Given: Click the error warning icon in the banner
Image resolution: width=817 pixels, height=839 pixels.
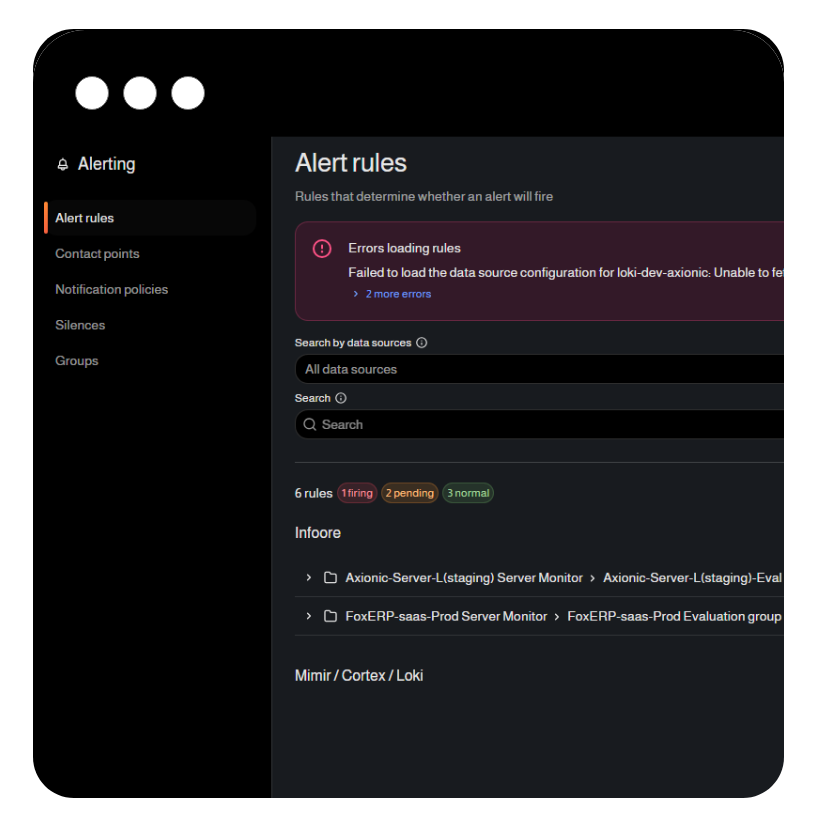Looking at the screenshot, I should pos(322,249).
